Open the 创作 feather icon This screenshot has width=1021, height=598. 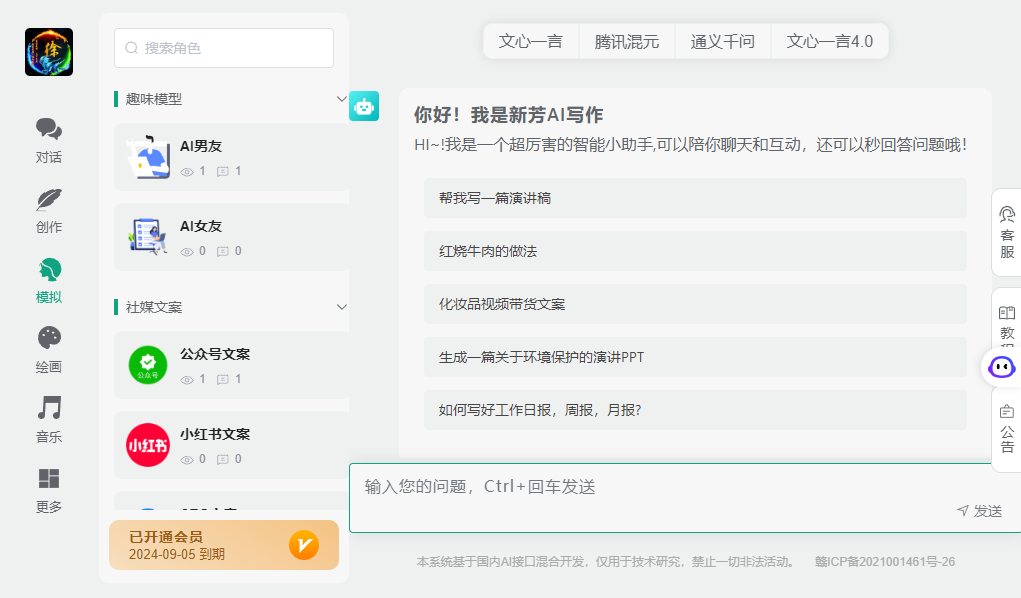(48, 200)
